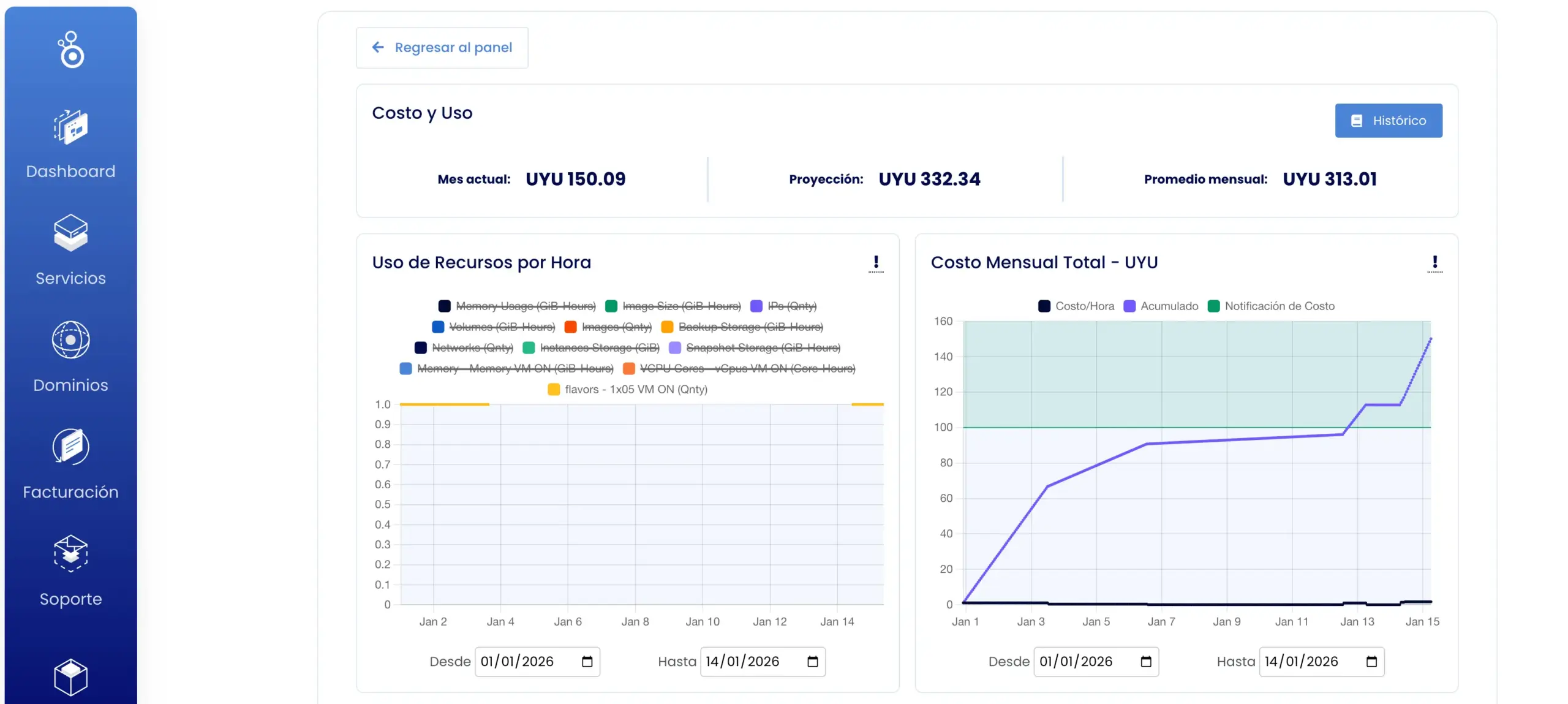Open calendar picker for cost chart Hasta date
This screenshot has width=1568, height=704.
click(1371, 662)
